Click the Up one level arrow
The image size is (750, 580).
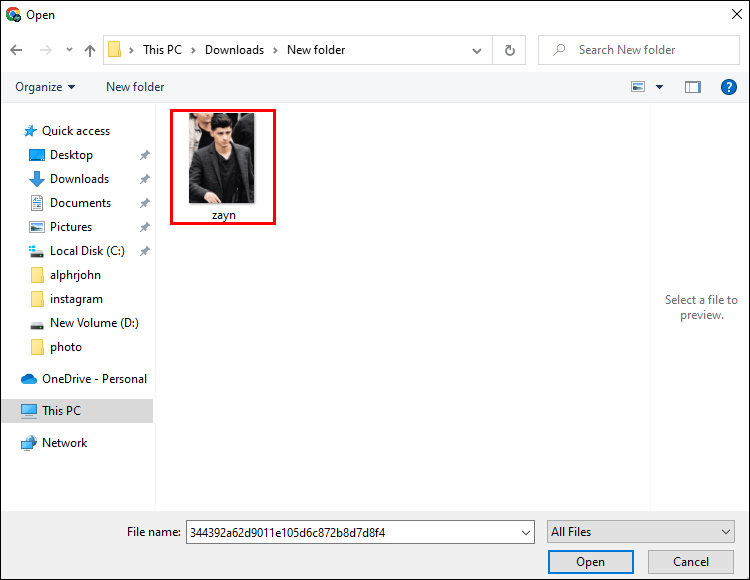90,50
